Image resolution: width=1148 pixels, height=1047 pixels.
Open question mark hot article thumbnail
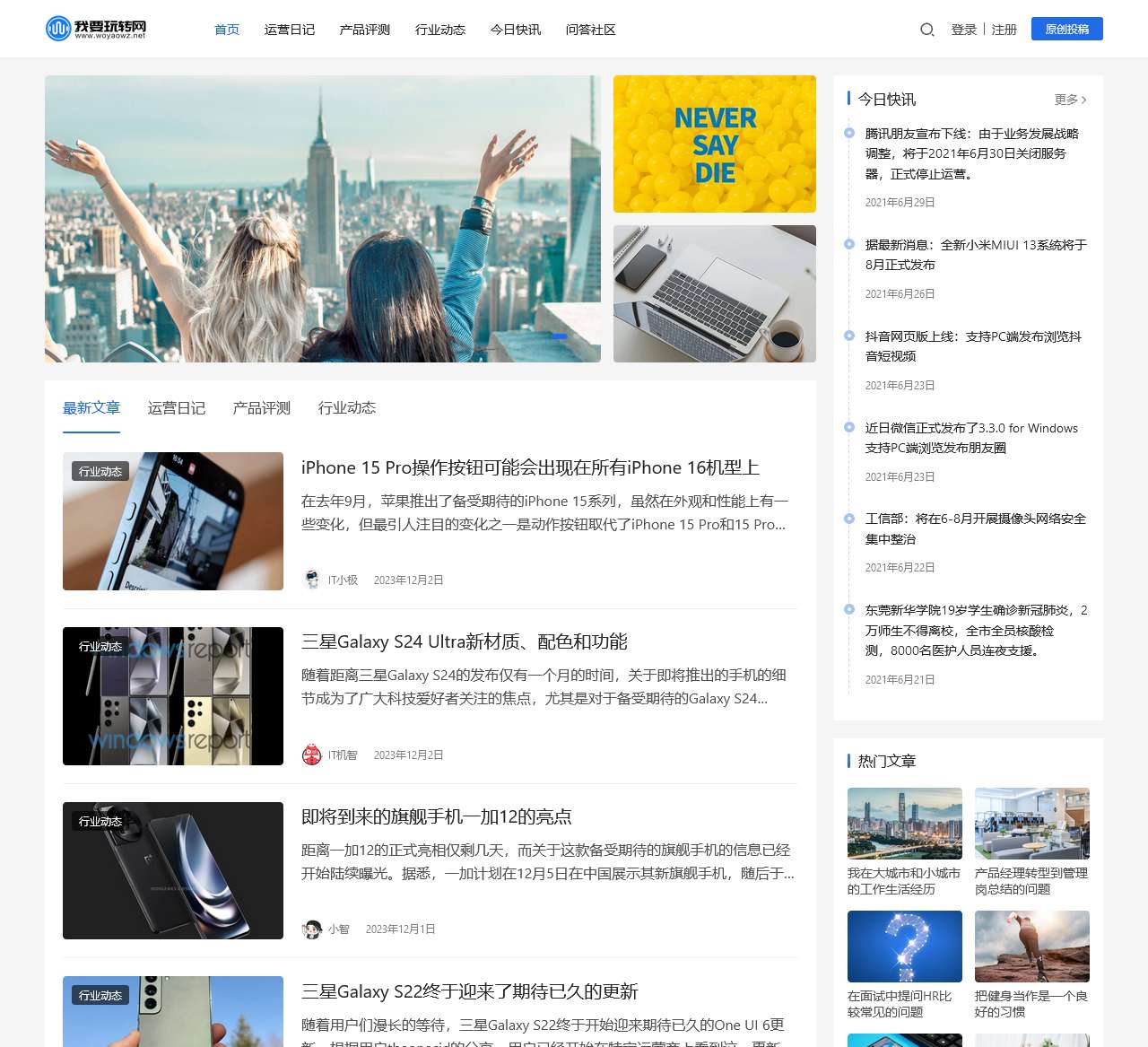coord(905,947)
